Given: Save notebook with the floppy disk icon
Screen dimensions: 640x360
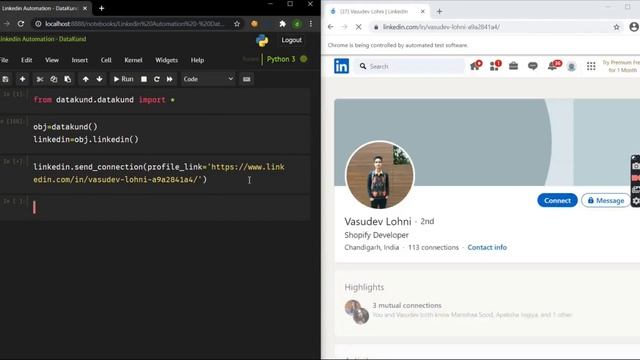Looking at the screenshot, I should pos(5,79).
